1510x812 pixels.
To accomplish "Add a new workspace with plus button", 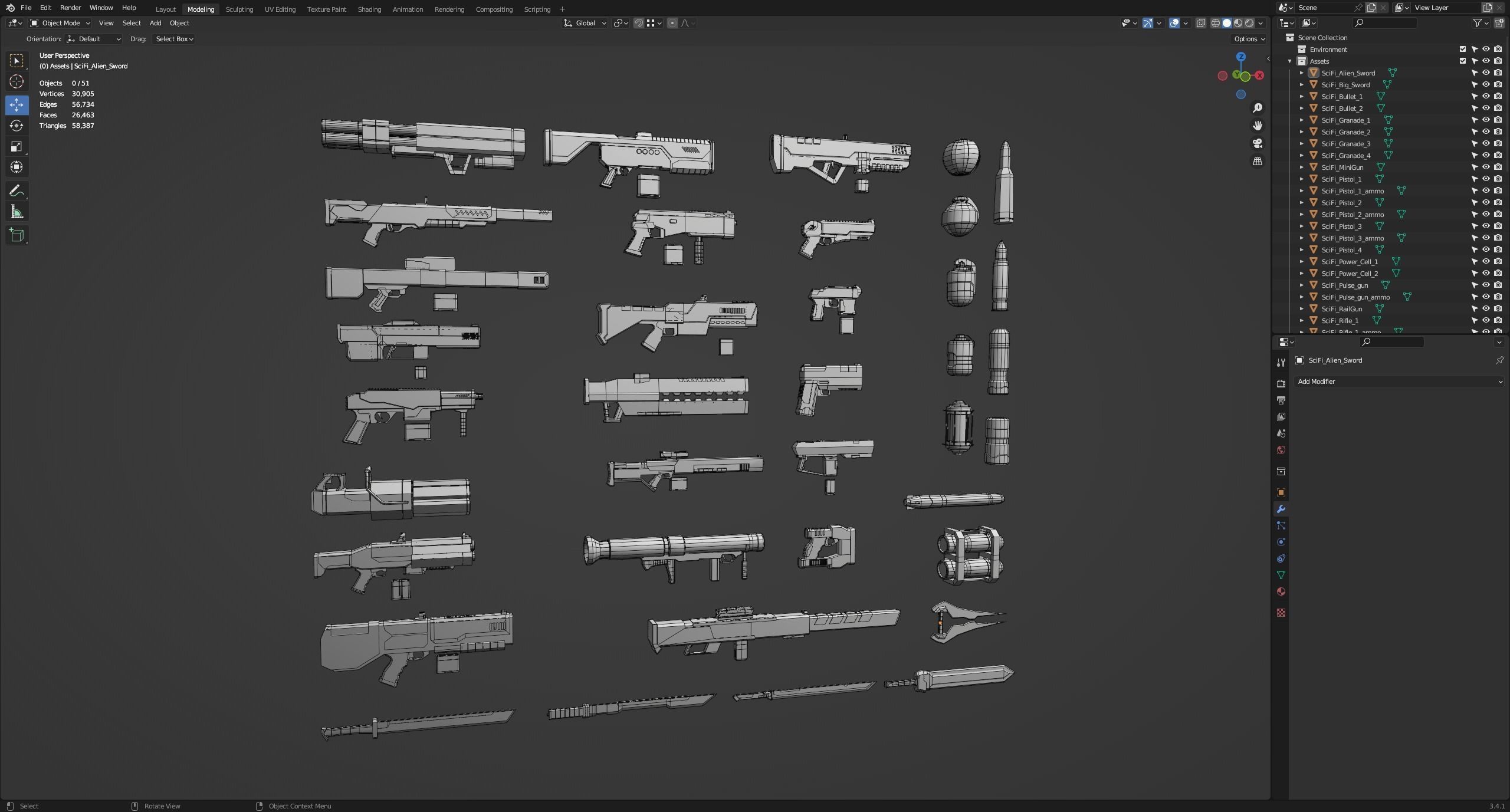I will pyautogui.click(x=562, y=9).
